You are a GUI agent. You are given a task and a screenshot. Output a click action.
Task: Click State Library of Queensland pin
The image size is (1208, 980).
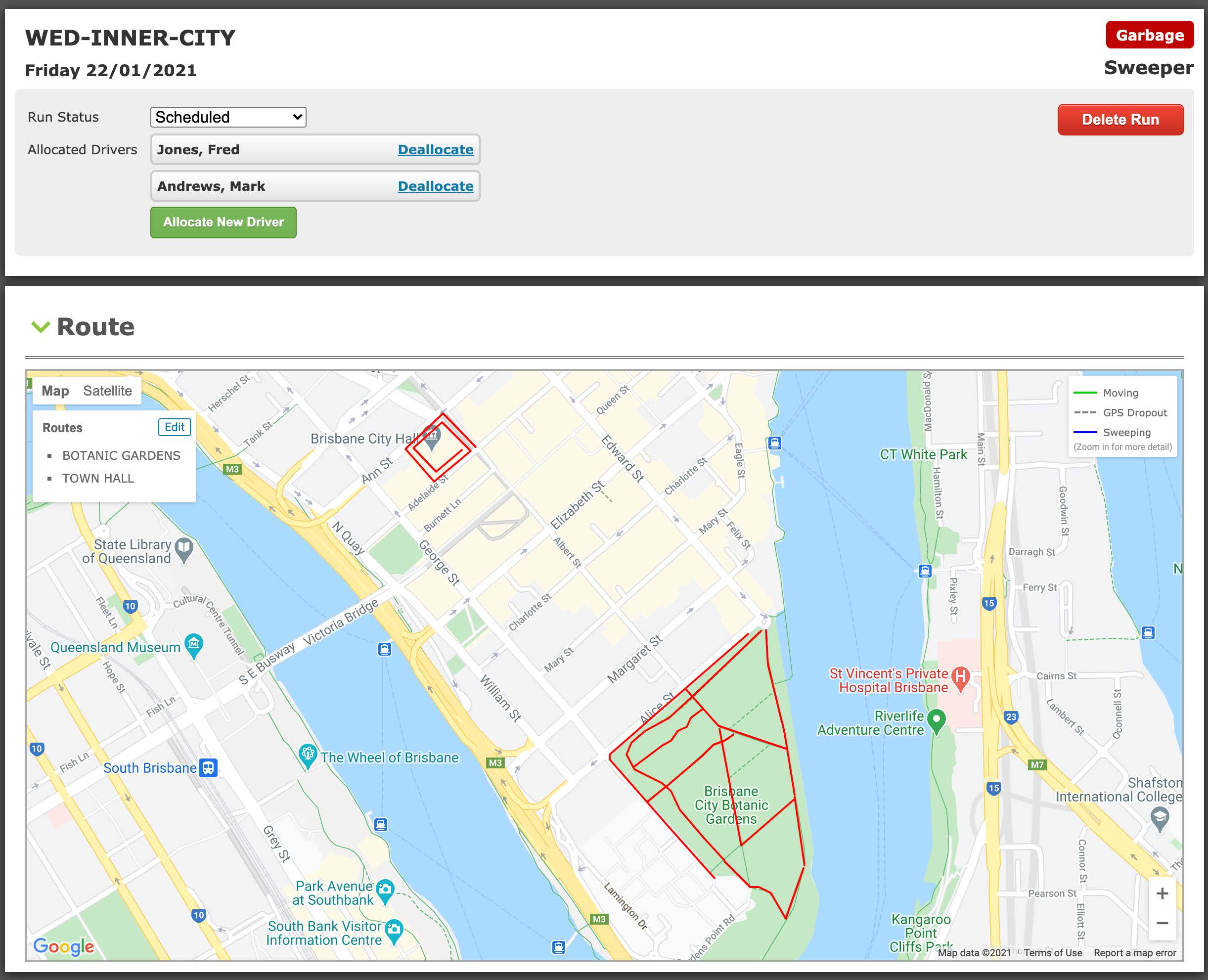click(x=184, y=550)
